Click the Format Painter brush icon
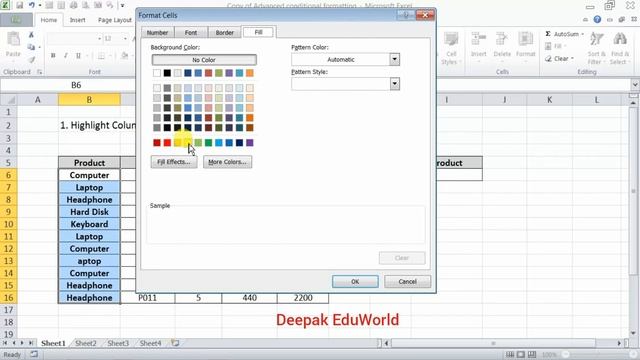This screenshot has height=360, width=640. (x=31, y=60)
